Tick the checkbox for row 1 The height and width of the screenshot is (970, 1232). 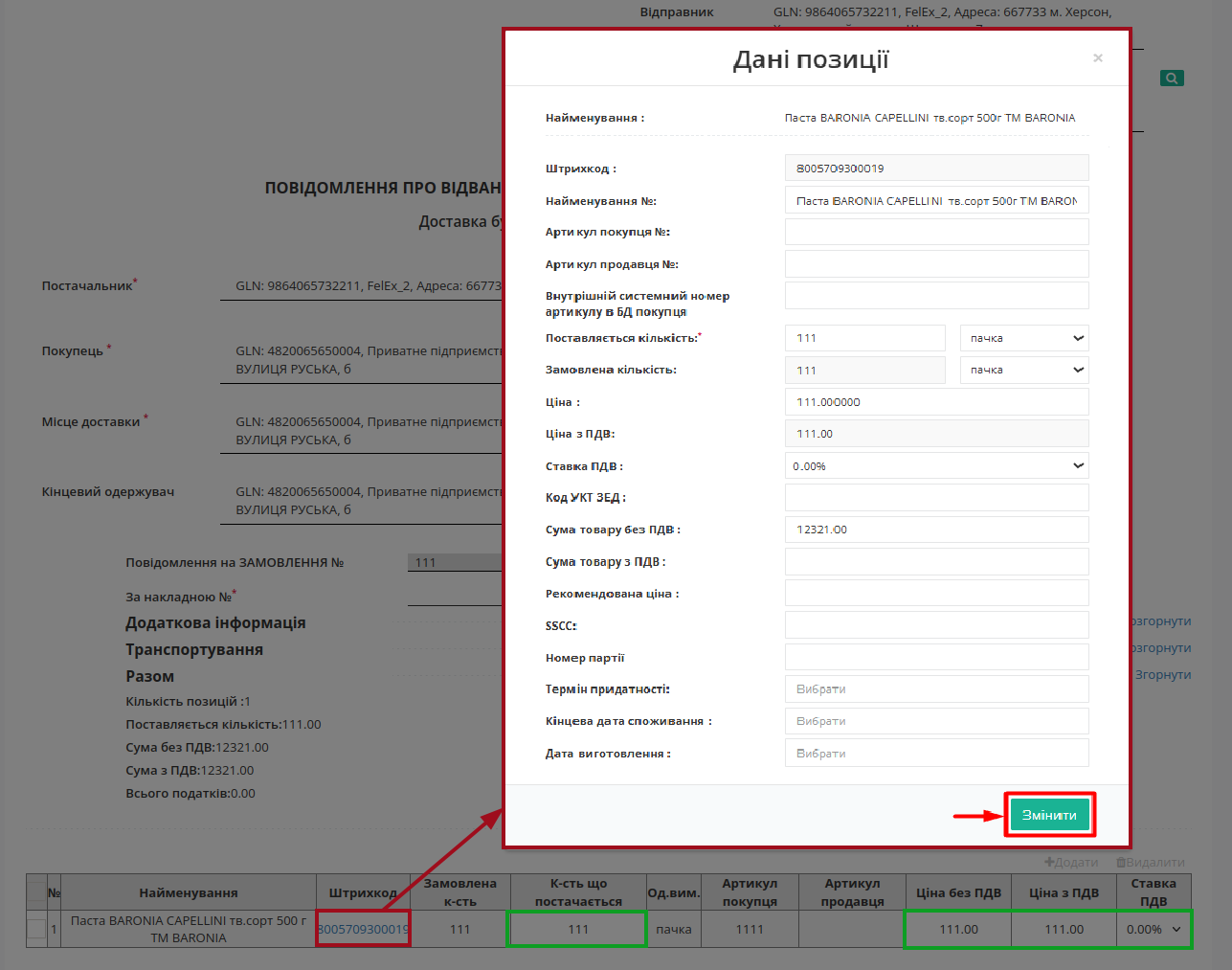(36, 929)
